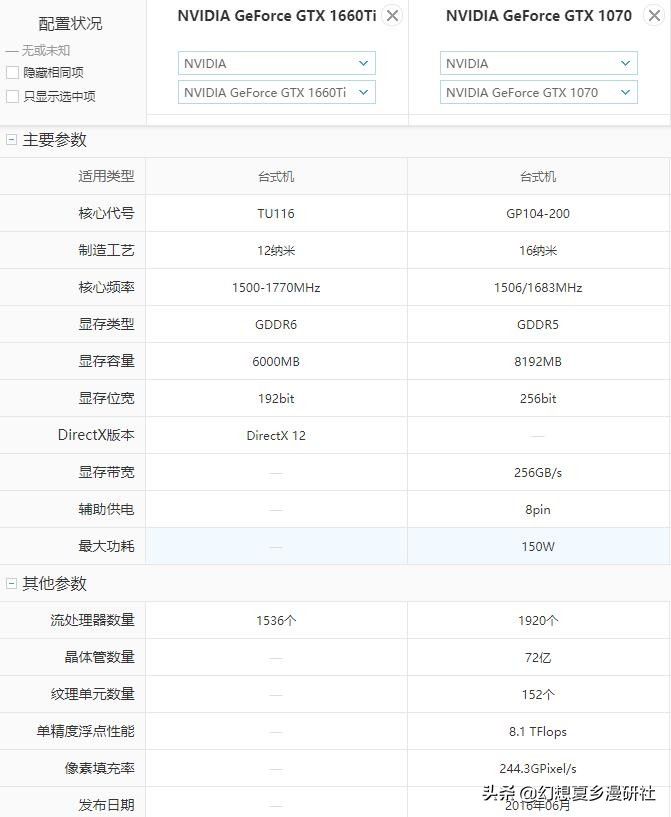Click the 16纳米 process cell
Image resolution: width=671 pixels, height=817 pixels.
(538, 251)
